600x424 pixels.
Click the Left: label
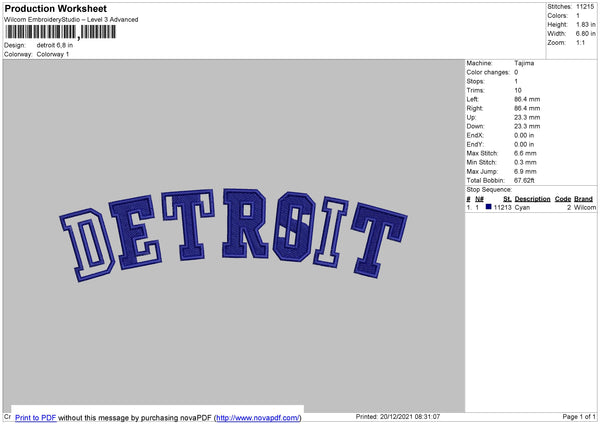(x=472, y=99)
